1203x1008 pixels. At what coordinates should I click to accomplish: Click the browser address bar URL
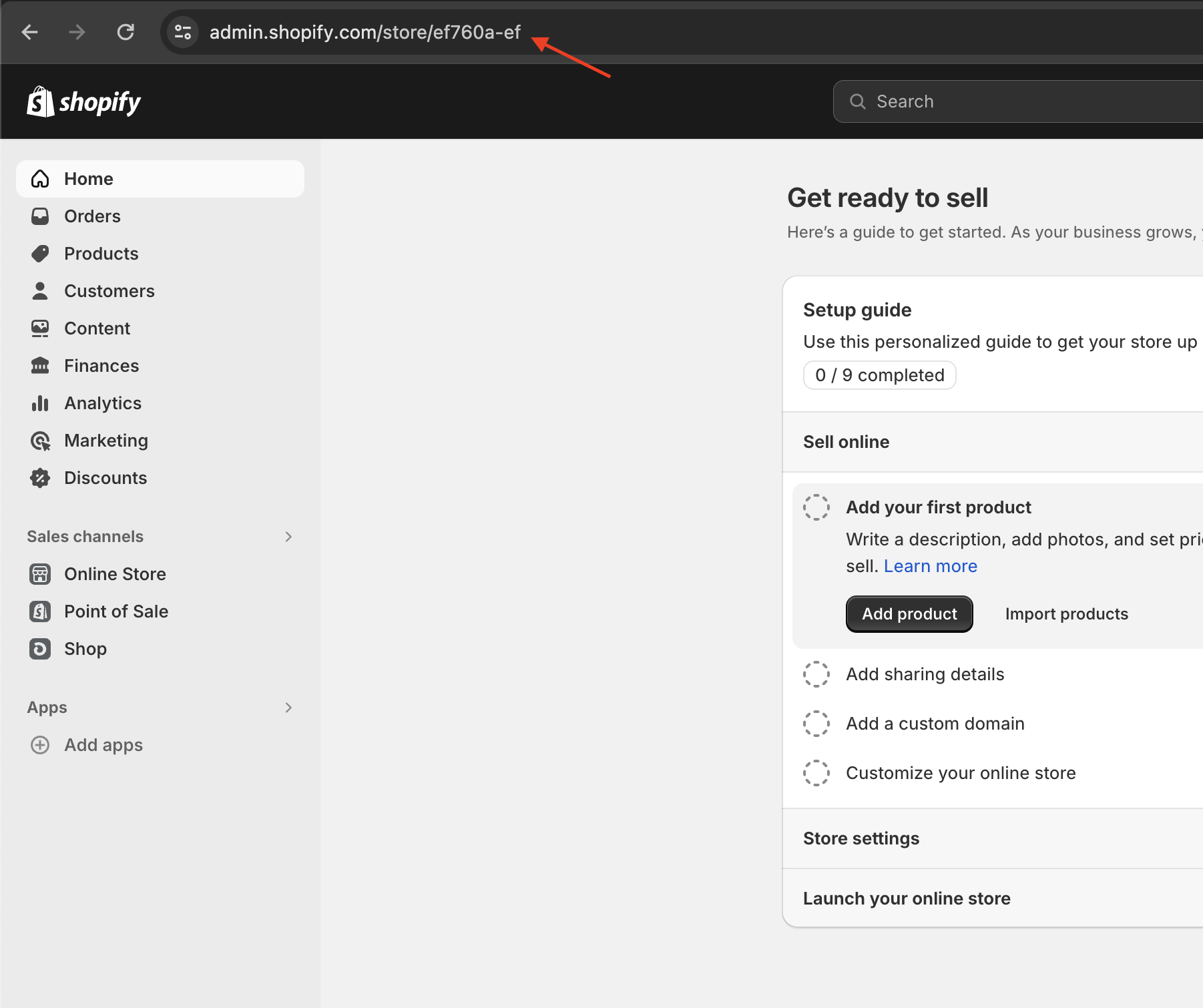tap(365, 32)
